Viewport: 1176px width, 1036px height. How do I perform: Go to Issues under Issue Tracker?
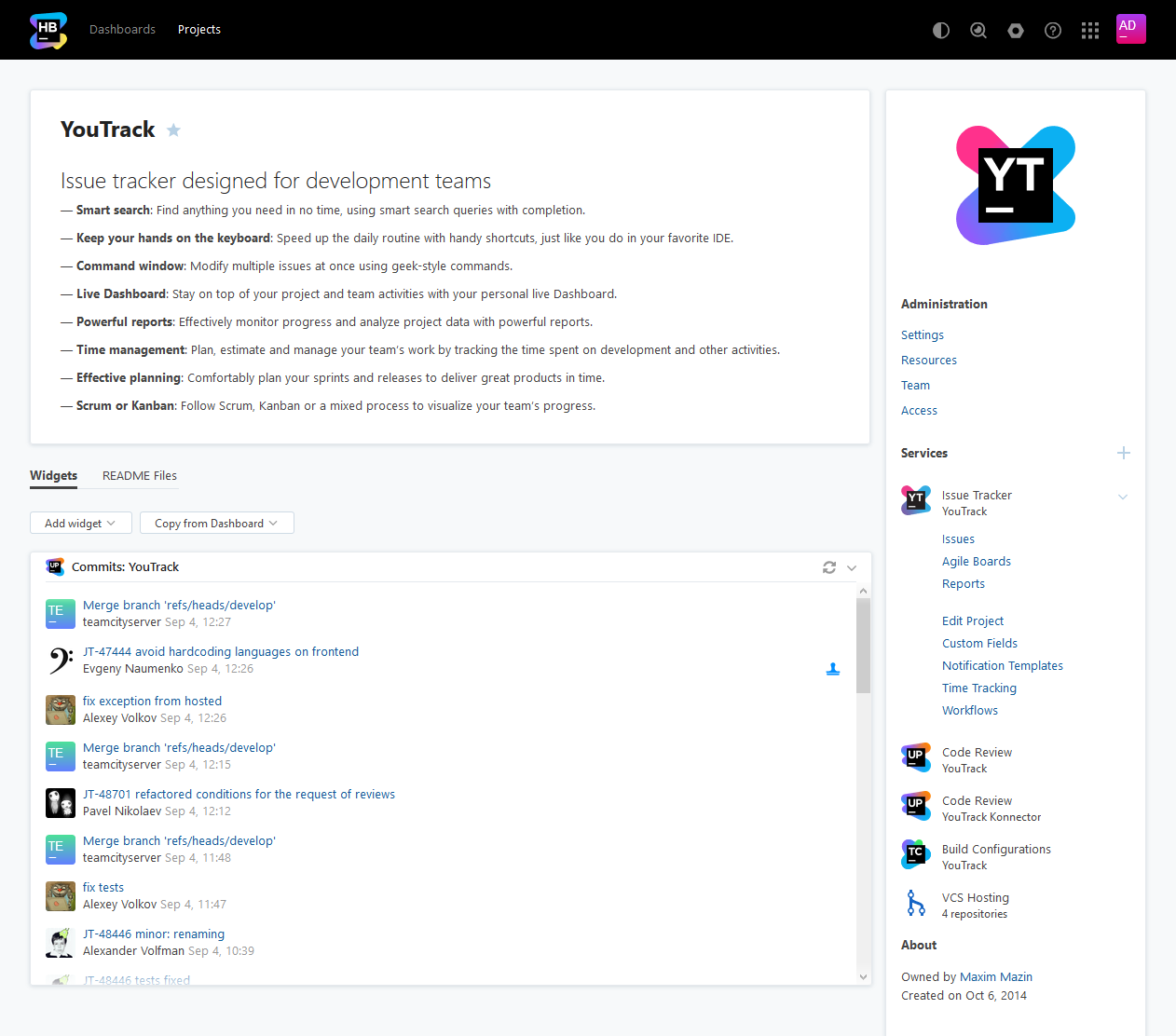(x=958, y=539)
